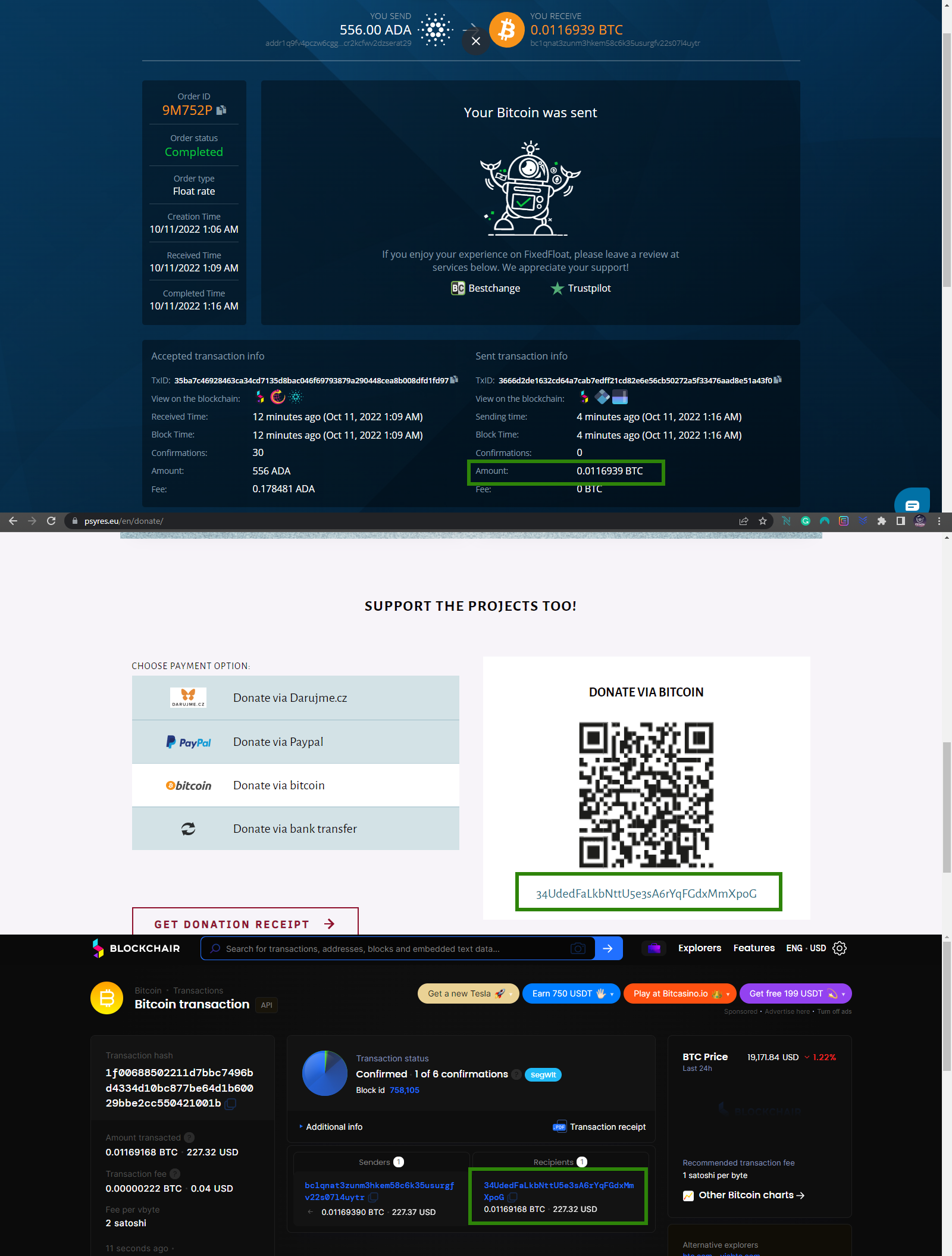Click Advertise here link

[x=787, y=1011]
